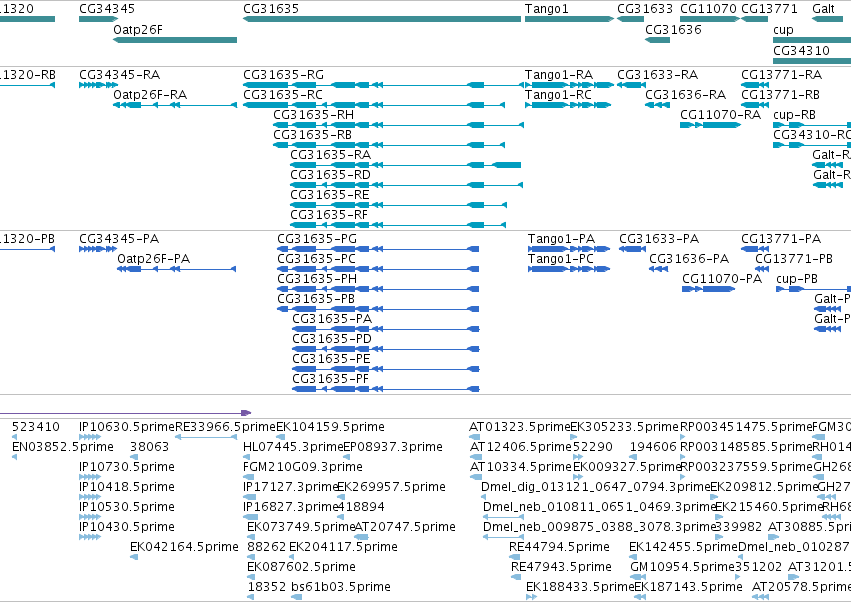851x602 pixels.
Task: Click the cup gene label
Action: 783,30
